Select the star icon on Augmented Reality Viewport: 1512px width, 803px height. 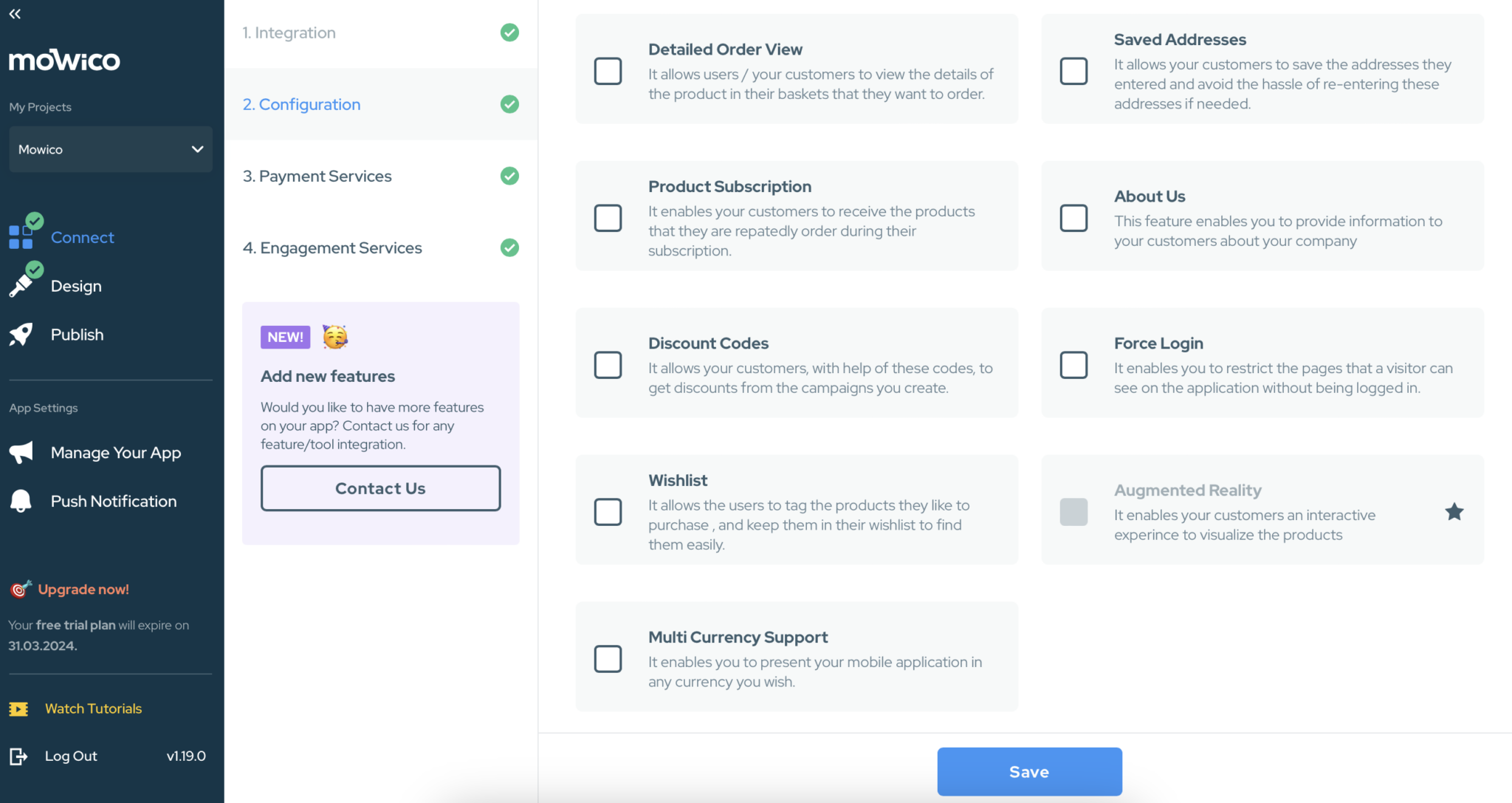(1454, 510)
